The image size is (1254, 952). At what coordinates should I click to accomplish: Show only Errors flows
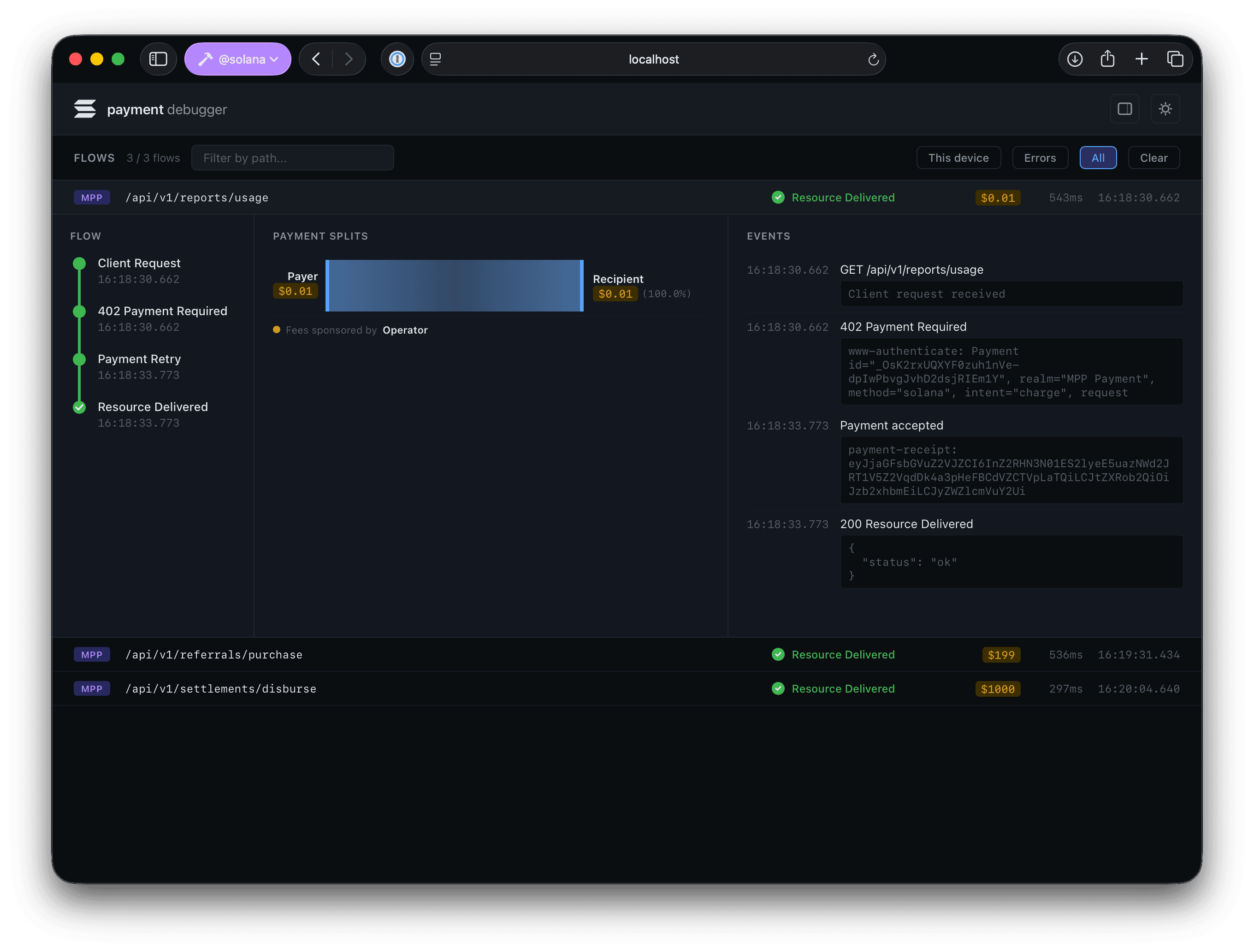click(1040, 158)
